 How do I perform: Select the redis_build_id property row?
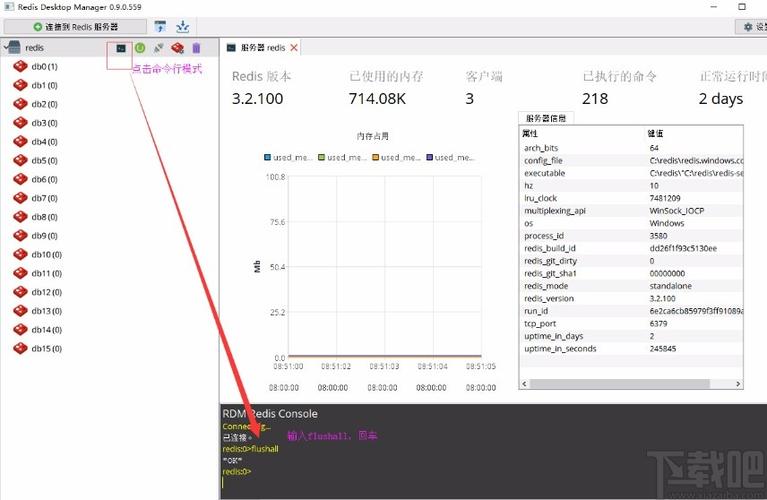[x=632, y=248]
